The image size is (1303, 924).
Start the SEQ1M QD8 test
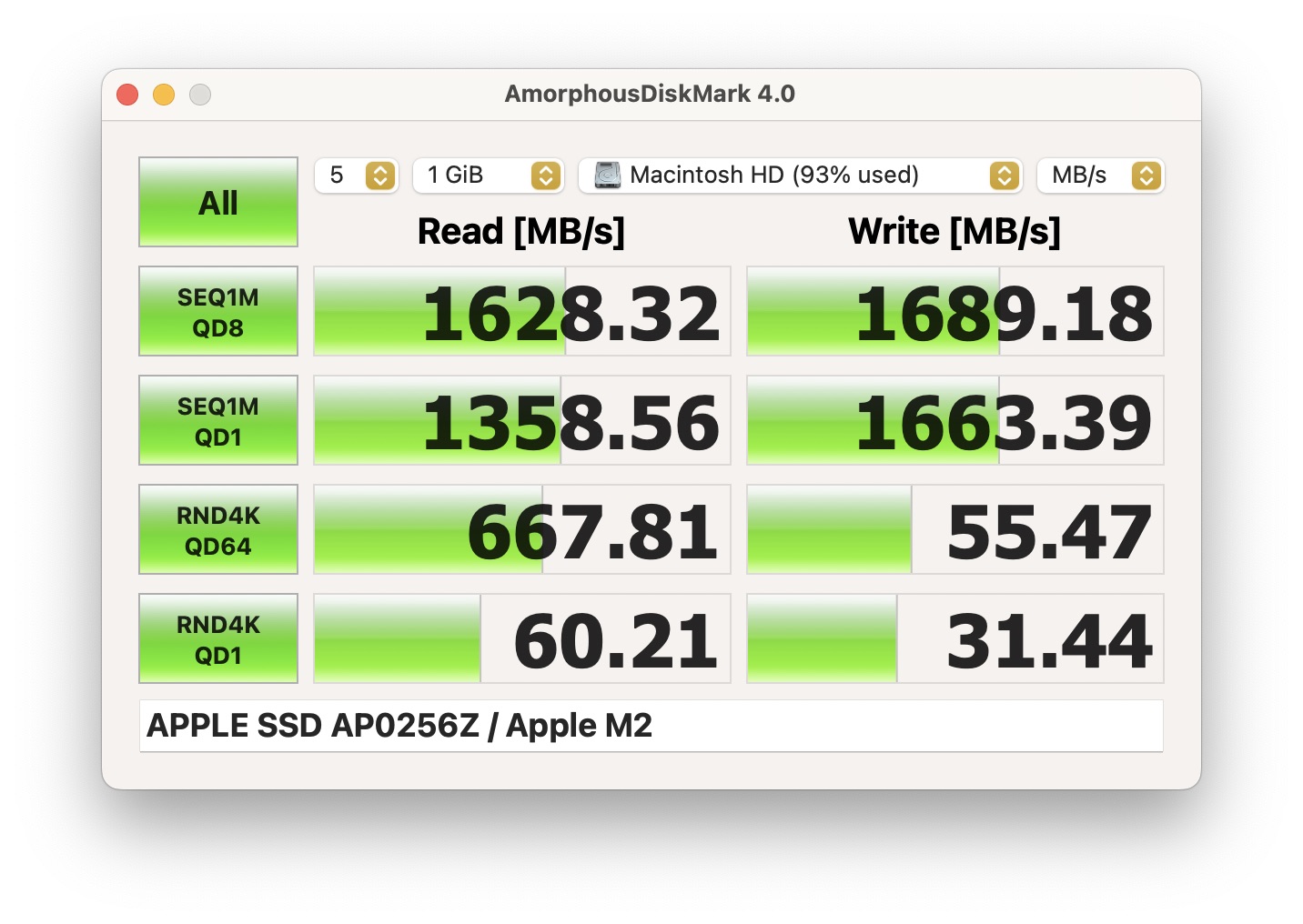(218, 311)
